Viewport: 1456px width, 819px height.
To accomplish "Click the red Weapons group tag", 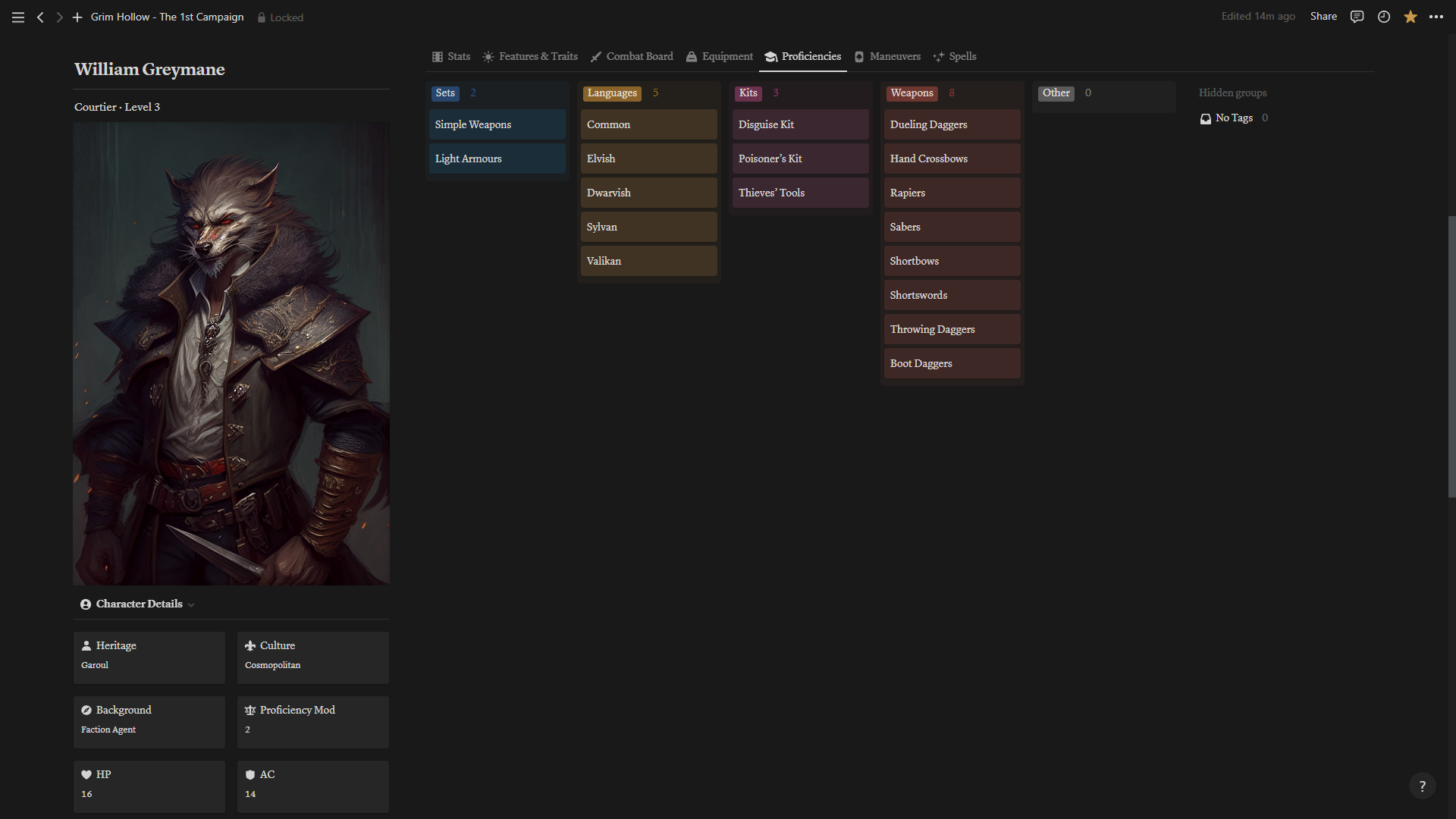I will tap(912, 93).
